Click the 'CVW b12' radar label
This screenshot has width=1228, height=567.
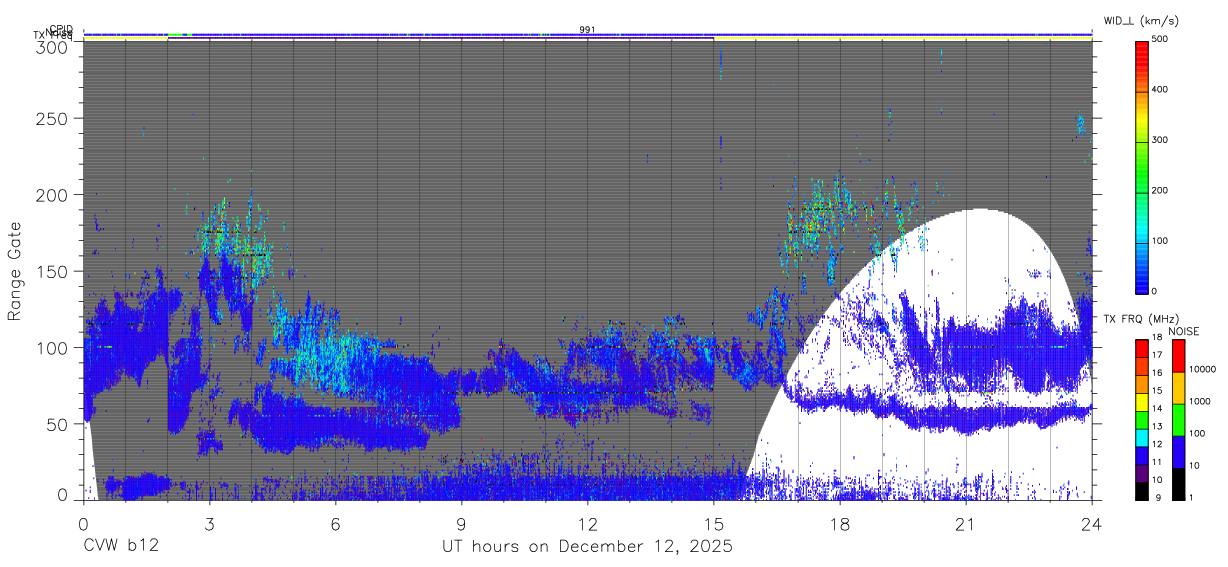[x=121, y=547]
